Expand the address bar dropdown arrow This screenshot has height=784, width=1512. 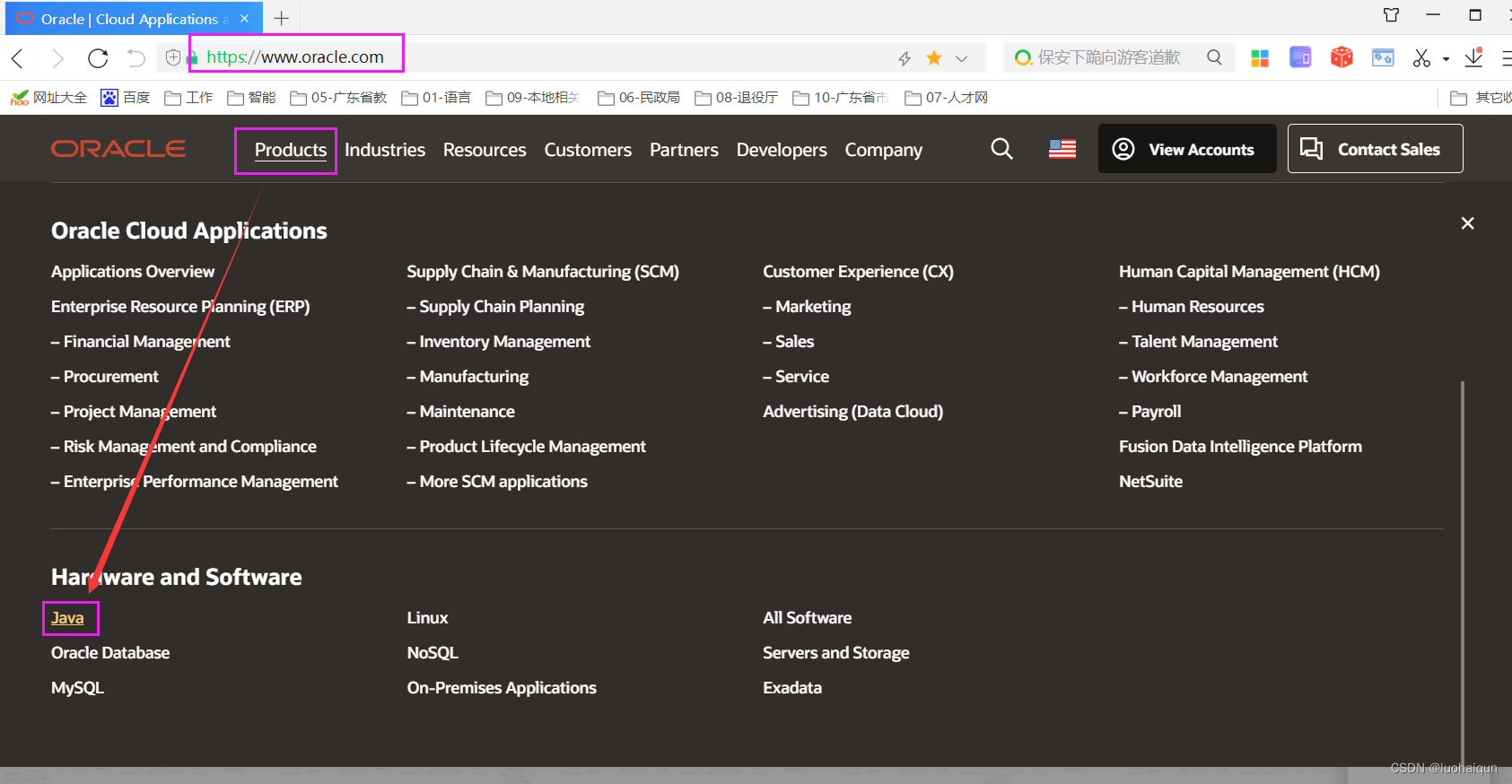(x=962, y=58)
